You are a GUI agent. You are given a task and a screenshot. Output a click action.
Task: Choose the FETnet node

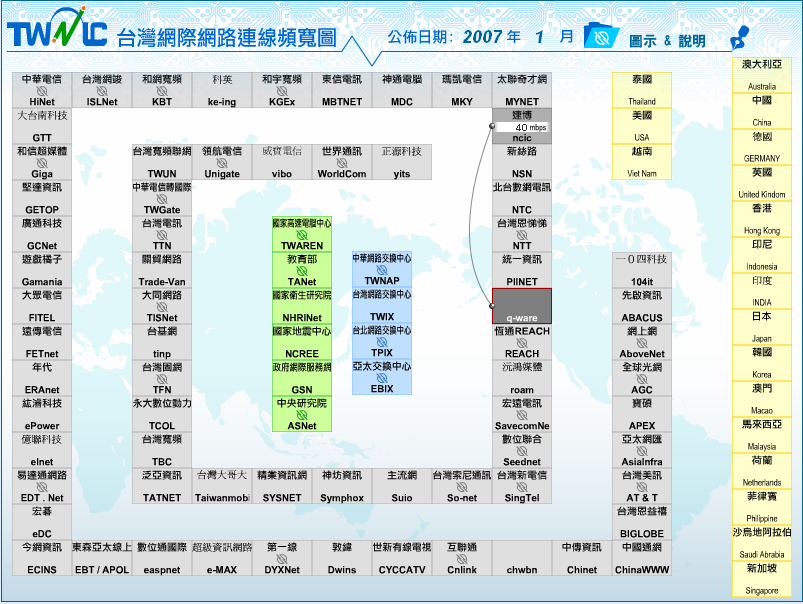(42, 342)
